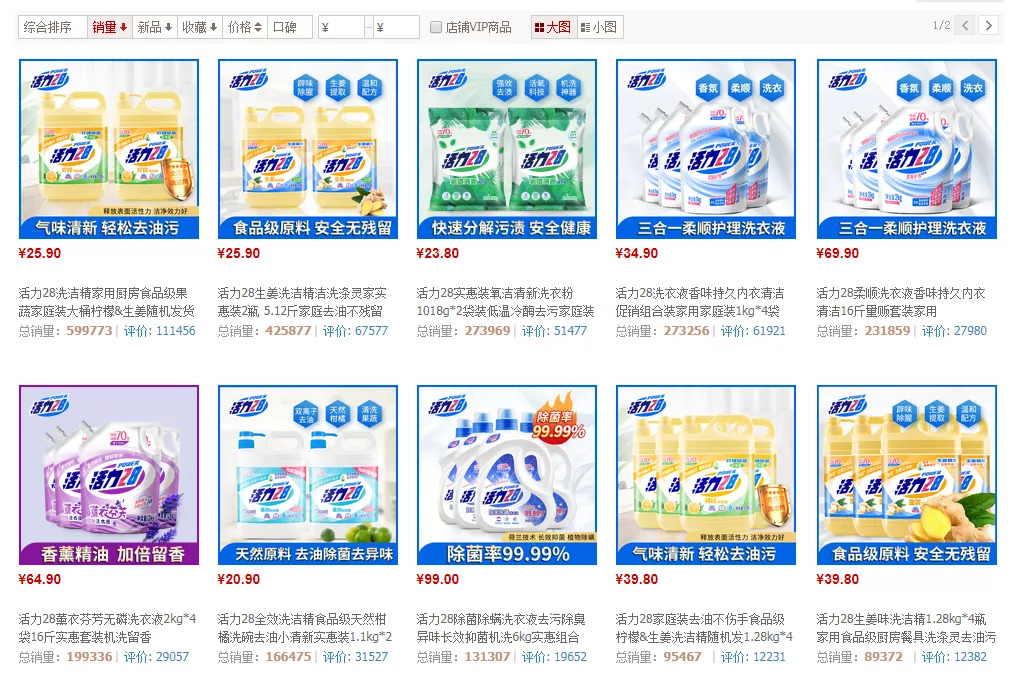Open 天然原料 去油除菌去异味 dish soap image
Viewport: 1019px width, 690px height.
point(308,475)
